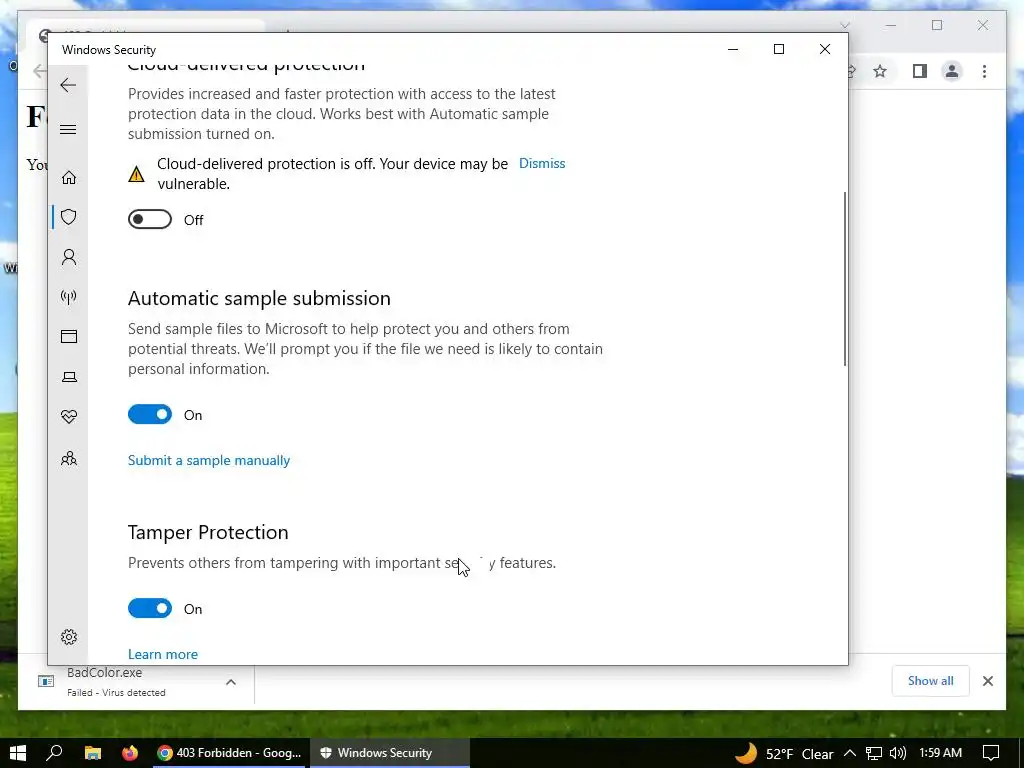The height and width of the screenshot is (768, 1024).
Task: Open Family options icon
Action: (x=69, y=458)
